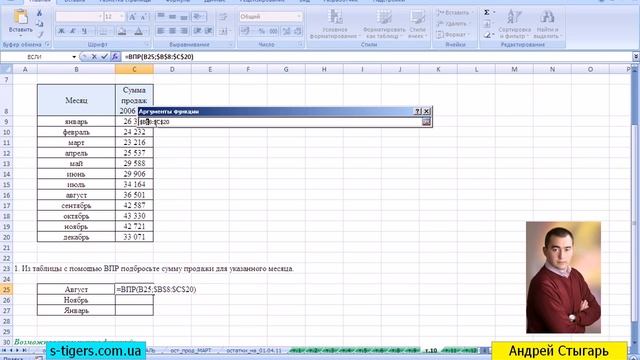Image resolution: width=640 pixels, height=360 pixels.
Task: Apply thousands separator 000 format
Action: (273, 31)
